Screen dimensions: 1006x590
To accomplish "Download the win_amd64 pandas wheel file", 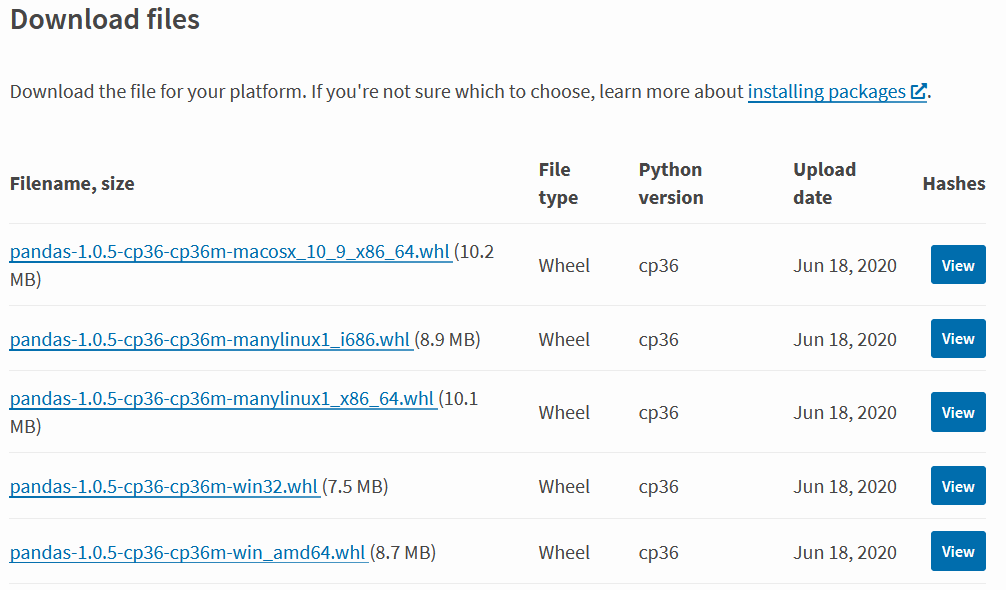I will [188, 552].
